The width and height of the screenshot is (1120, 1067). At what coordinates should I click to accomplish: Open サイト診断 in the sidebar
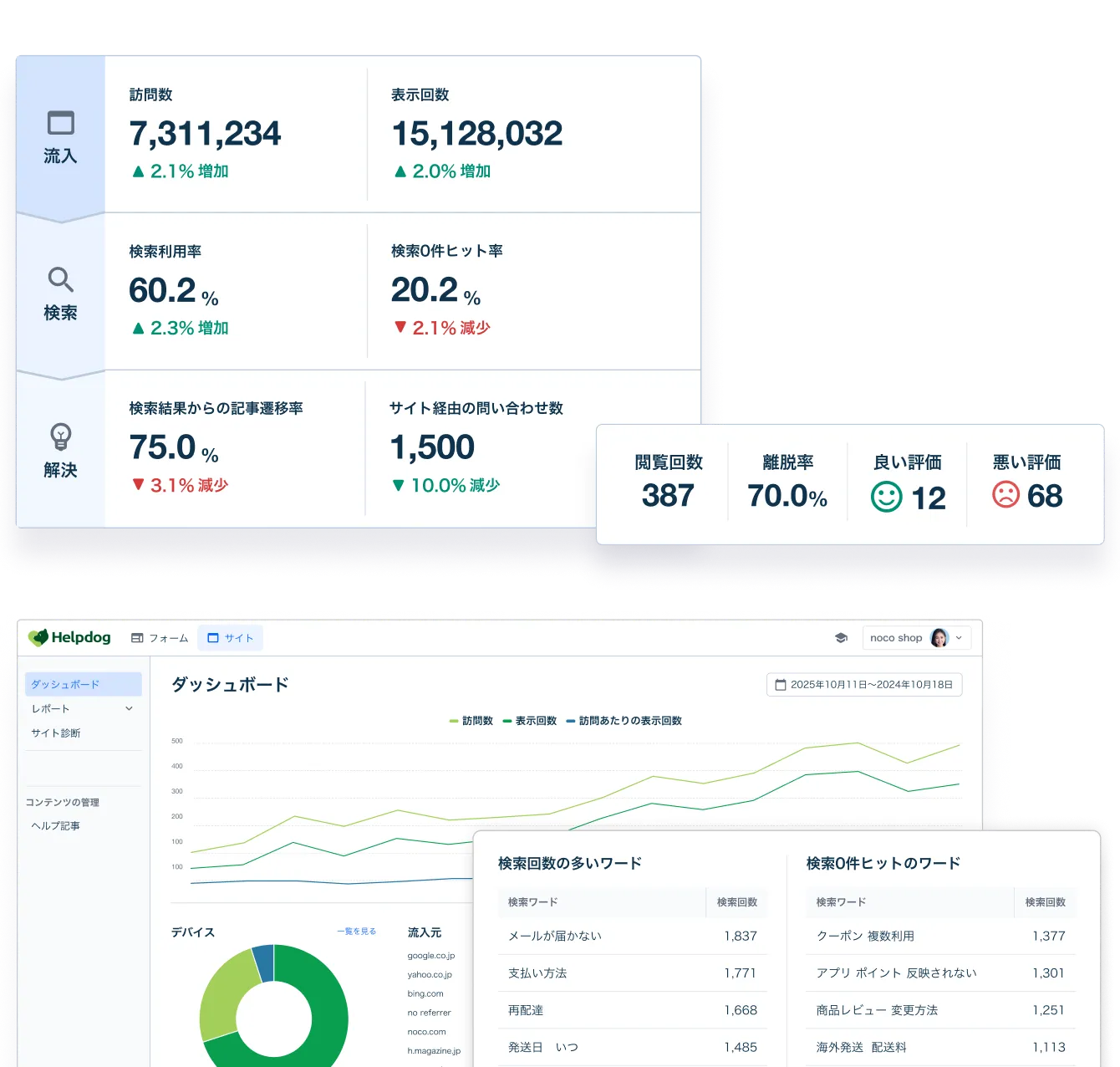coord(56,733)
